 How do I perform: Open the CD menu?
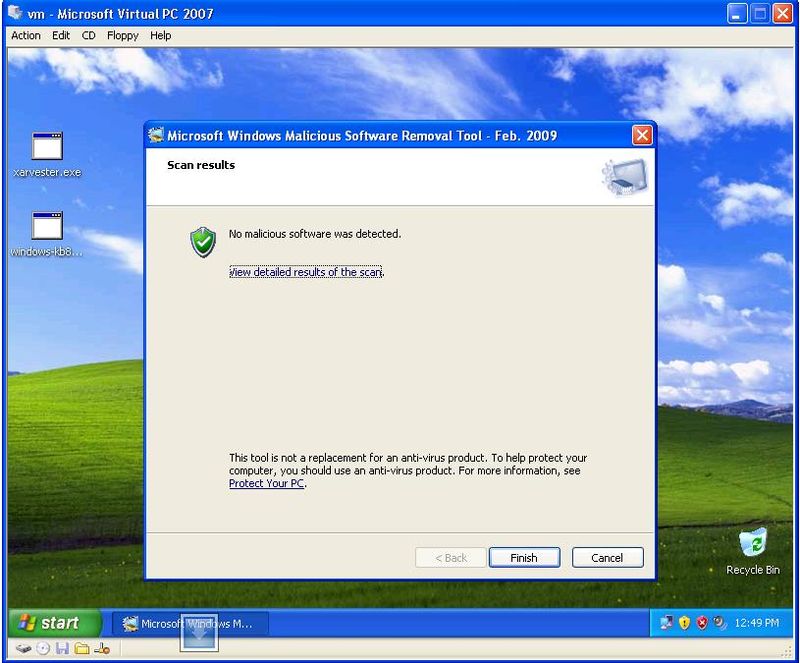89,35
